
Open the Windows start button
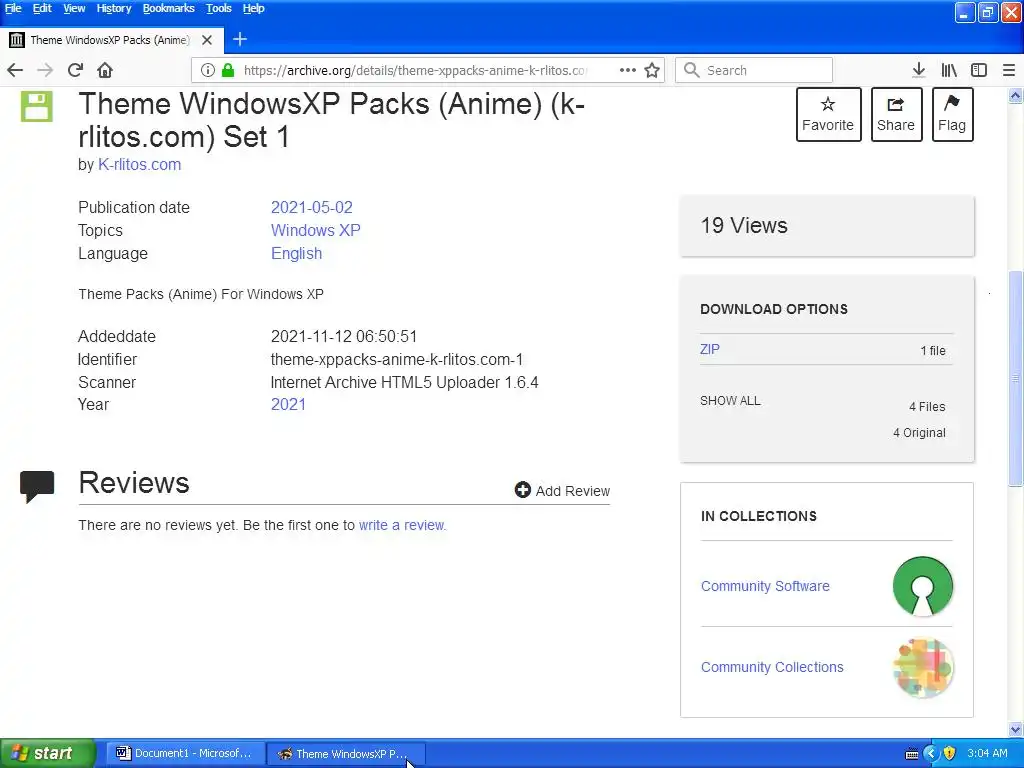pos(47,753)
